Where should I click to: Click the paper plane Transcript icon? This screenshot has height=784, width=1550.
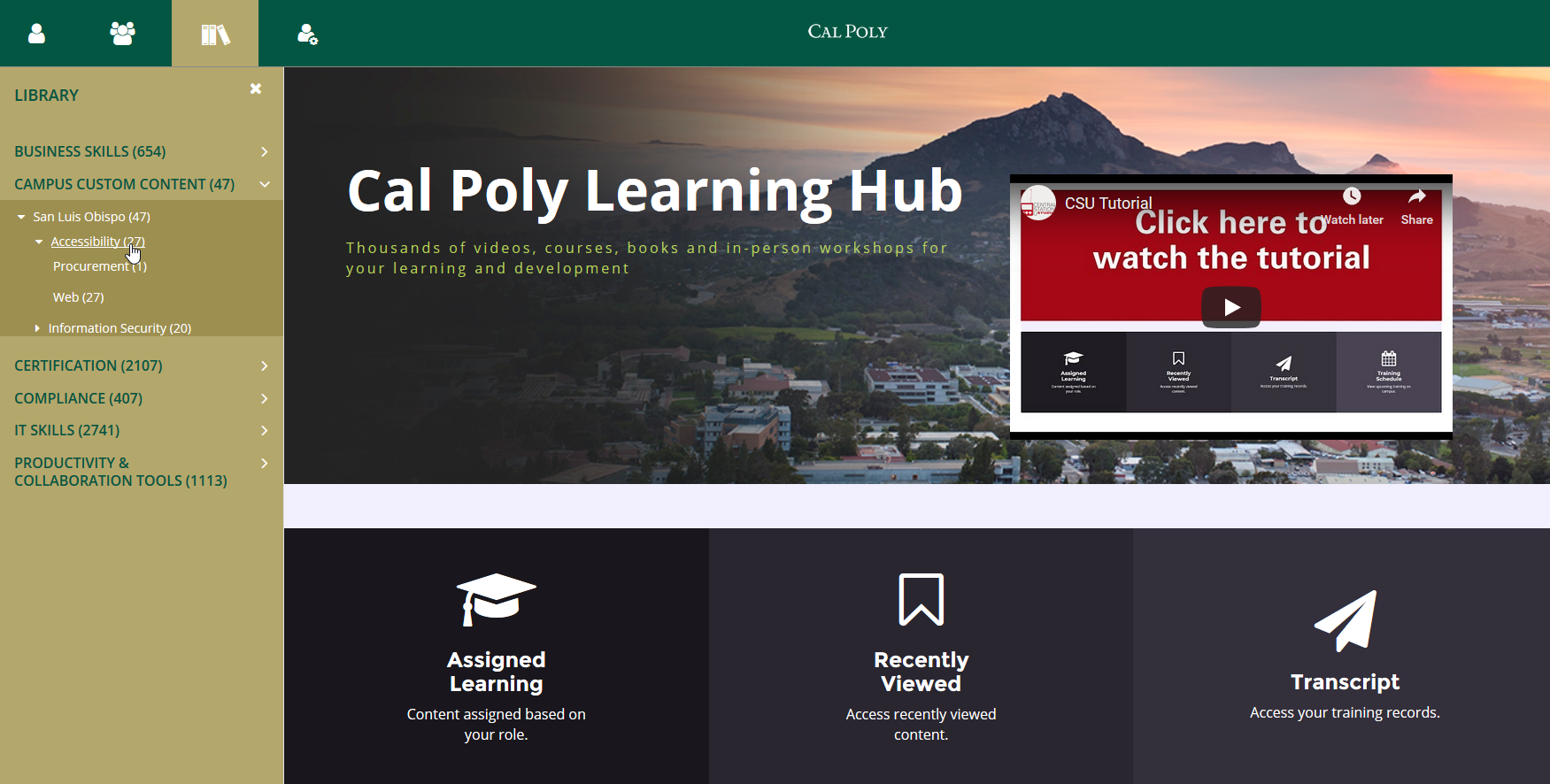[1346, 620]
